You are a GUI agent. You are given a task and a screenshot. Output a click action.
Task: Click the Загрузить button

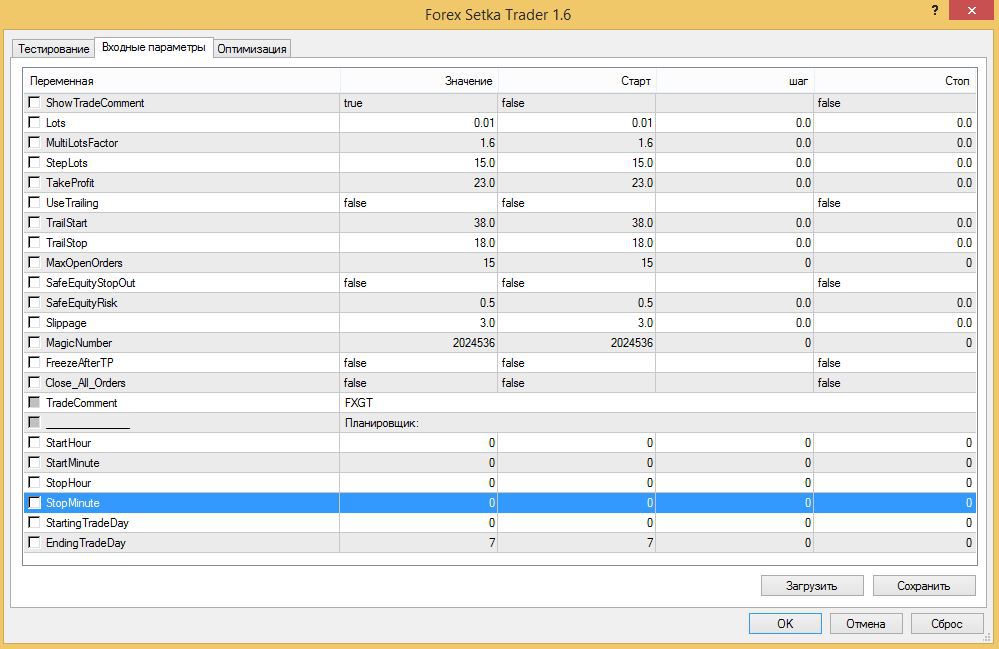pyautogui.click(x=812, y=585)
